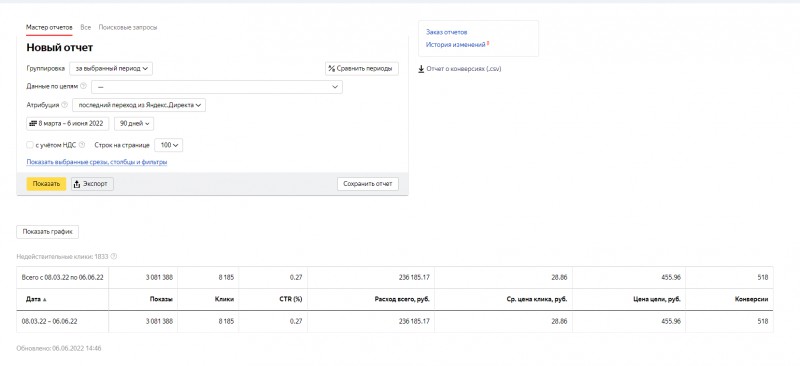Click the Показать график button

[47, 232]
